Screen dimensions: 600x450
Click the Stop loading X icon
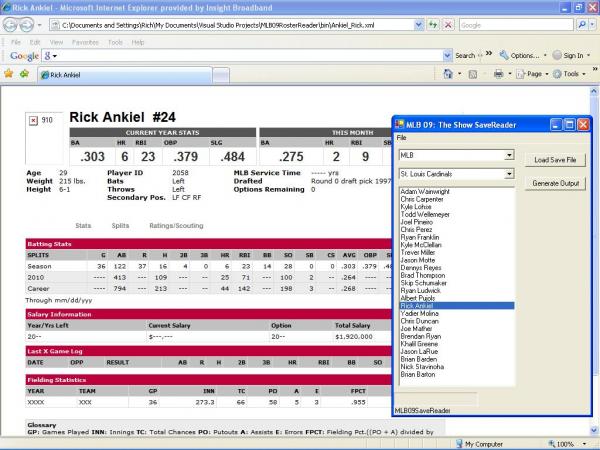[x=450, y=23]
